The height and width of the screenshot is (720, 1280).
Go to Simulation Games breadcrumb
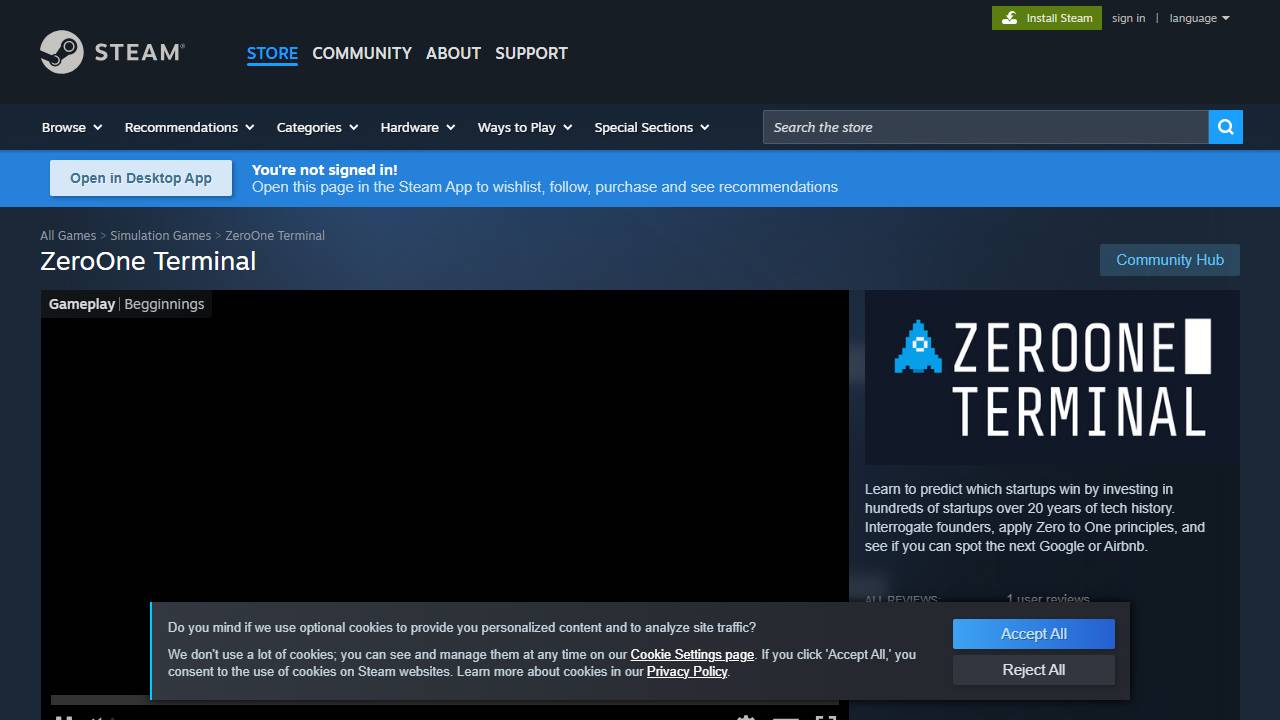point(160,236)
